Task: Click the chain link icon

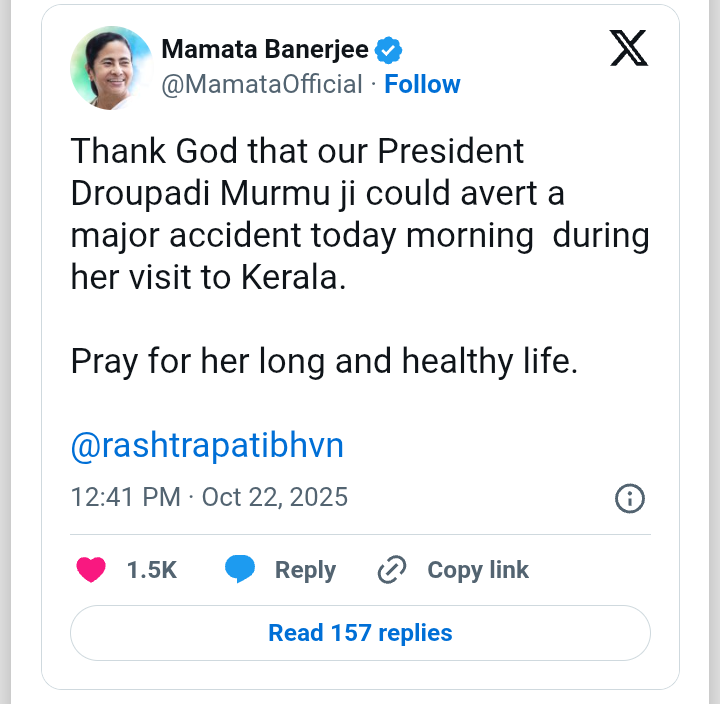Action: [x=391, y=570]
